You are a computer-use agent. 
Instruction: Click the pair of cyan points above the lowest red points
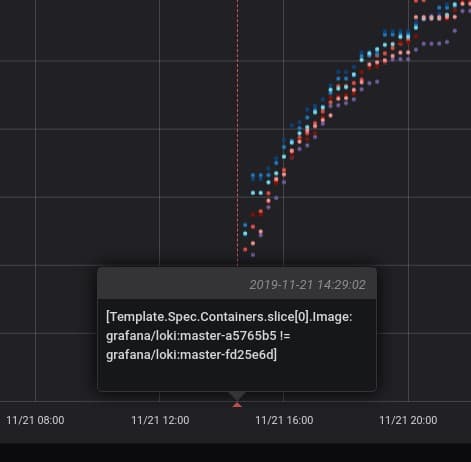click(x=257, y=193)
